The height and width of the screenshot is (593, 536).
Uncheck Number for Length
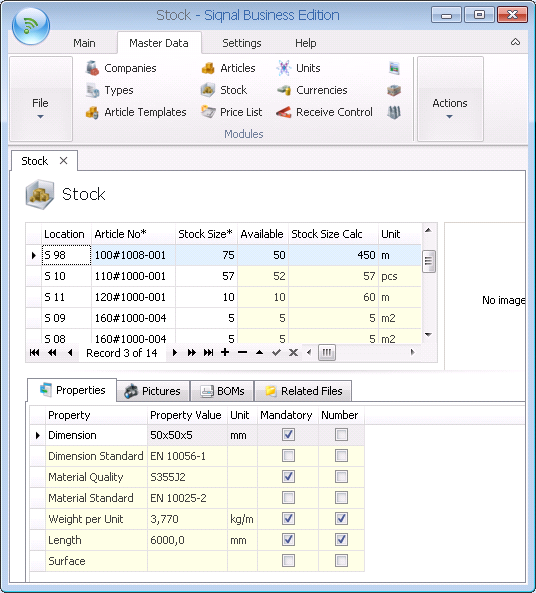point(341,540)
